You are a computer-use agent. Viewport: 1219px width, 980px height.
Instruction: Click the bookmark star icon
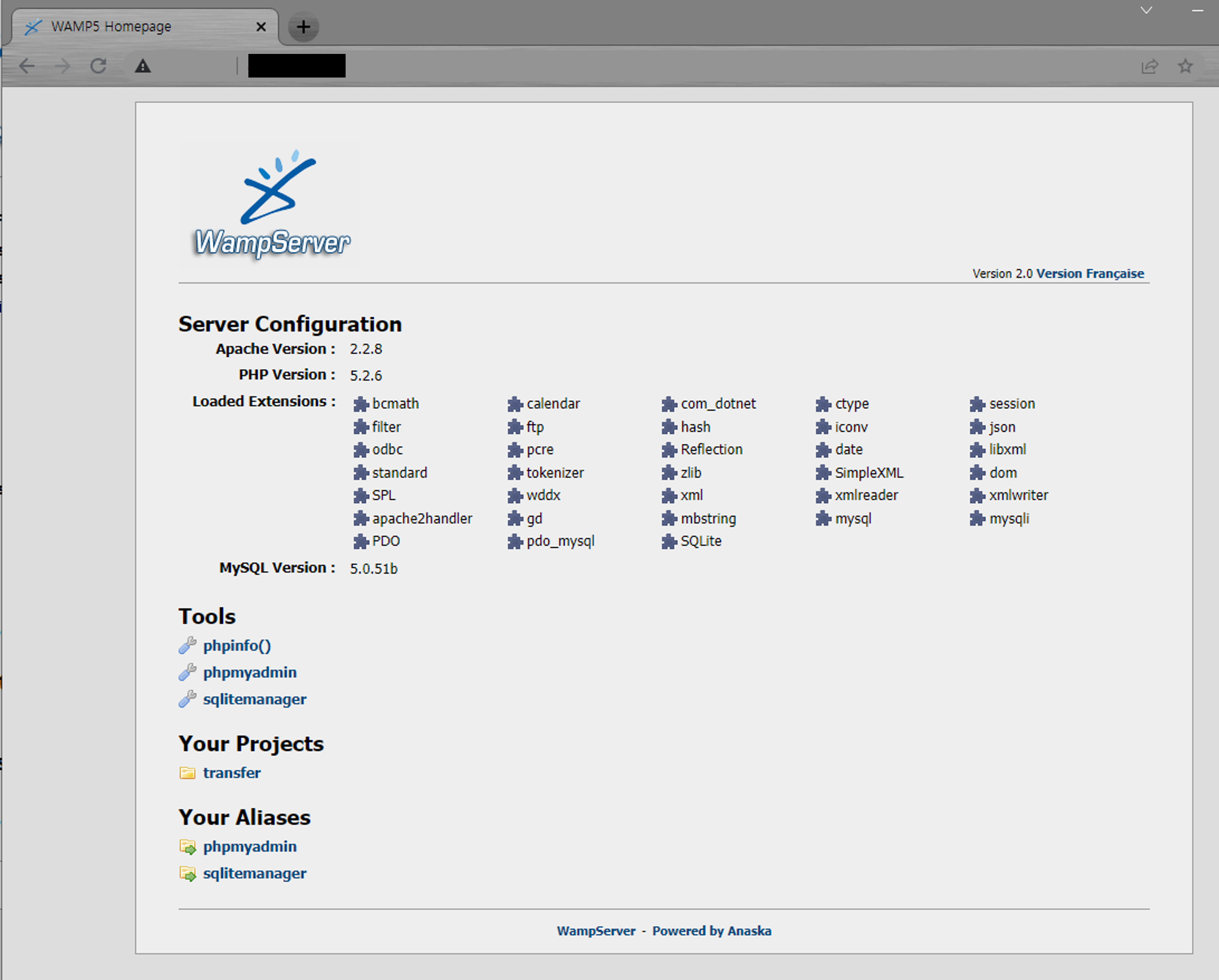(1185, 66)
